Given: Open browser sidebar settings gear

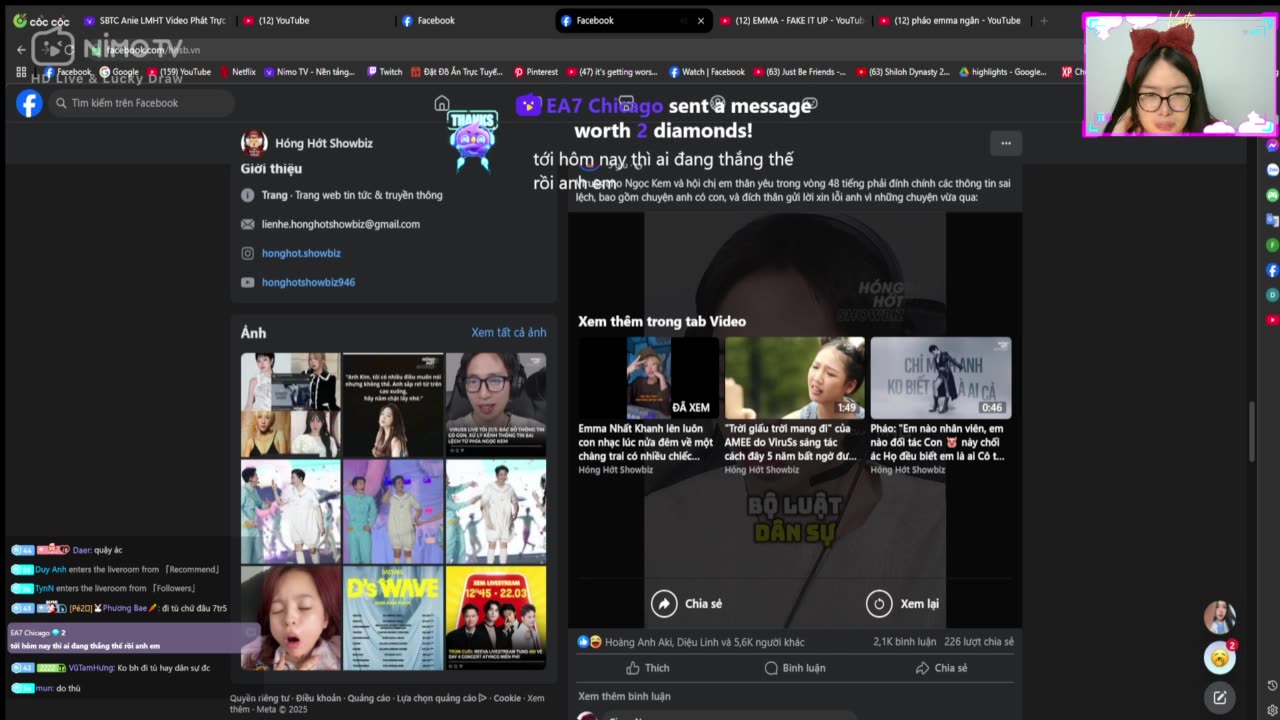Looking at the screenshot, I should [x=1272, y=708].
